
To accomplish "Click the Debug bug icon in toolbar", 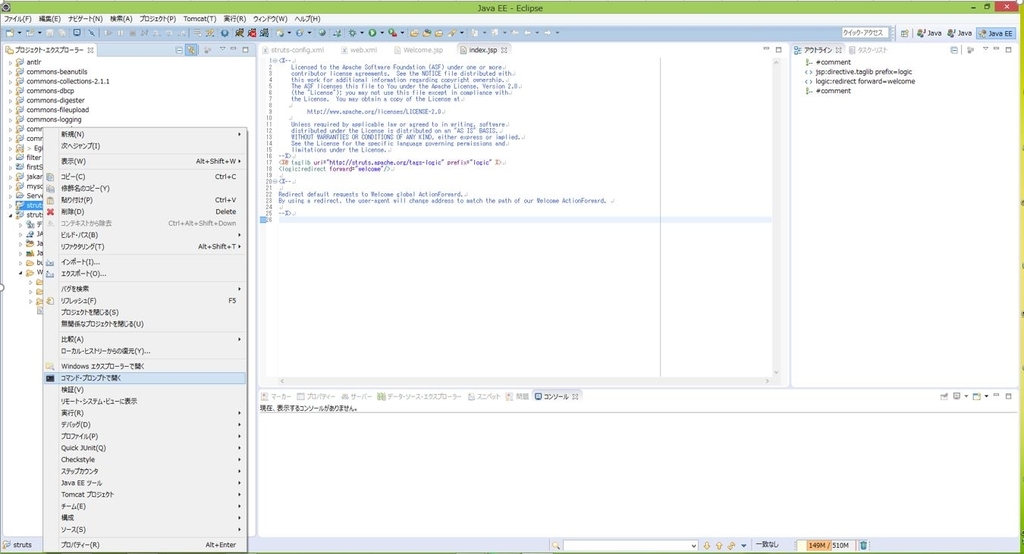I will [352, 33].
